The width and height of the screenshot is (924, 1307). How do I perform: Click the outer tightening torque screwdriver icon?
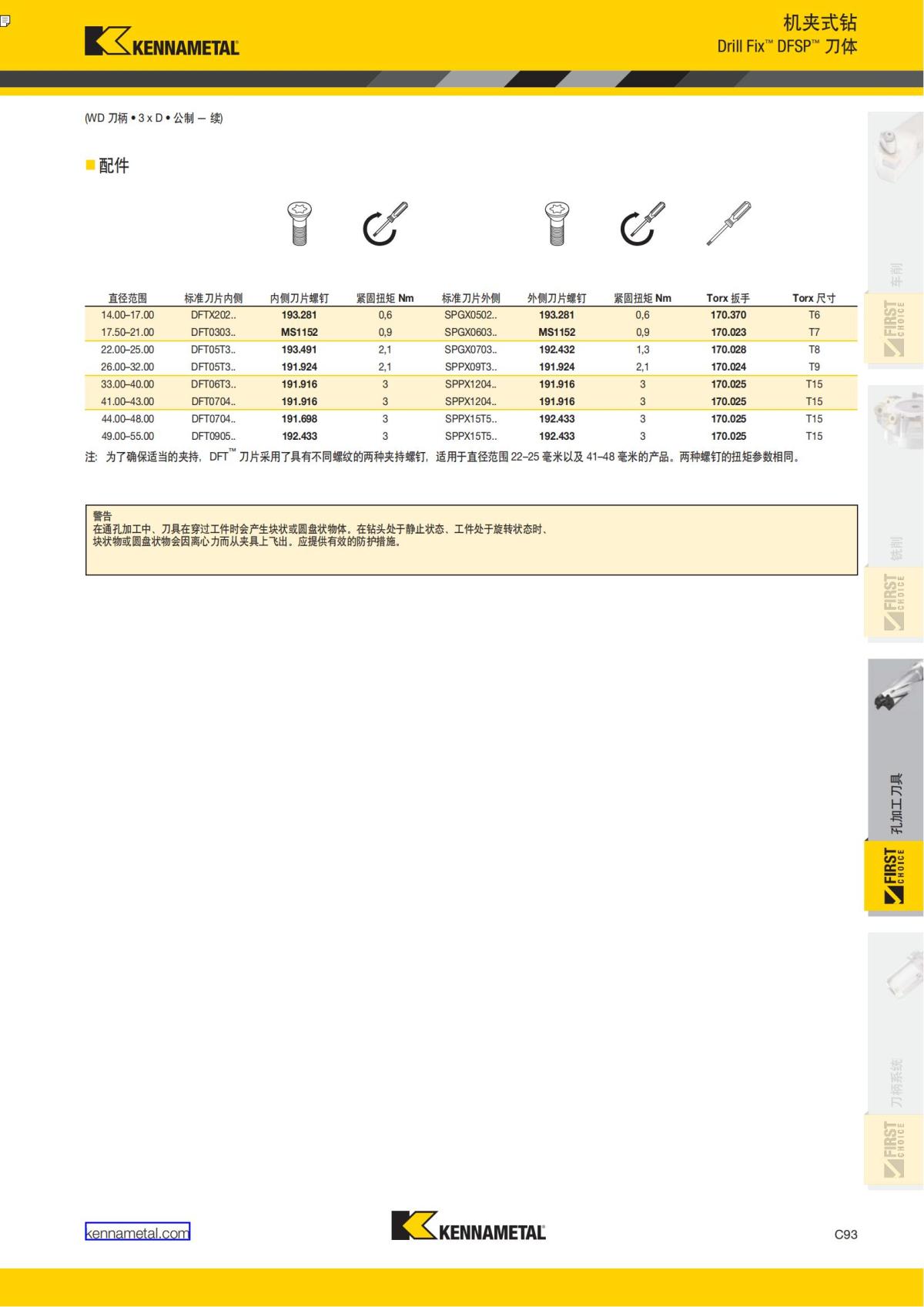point(642,223)
